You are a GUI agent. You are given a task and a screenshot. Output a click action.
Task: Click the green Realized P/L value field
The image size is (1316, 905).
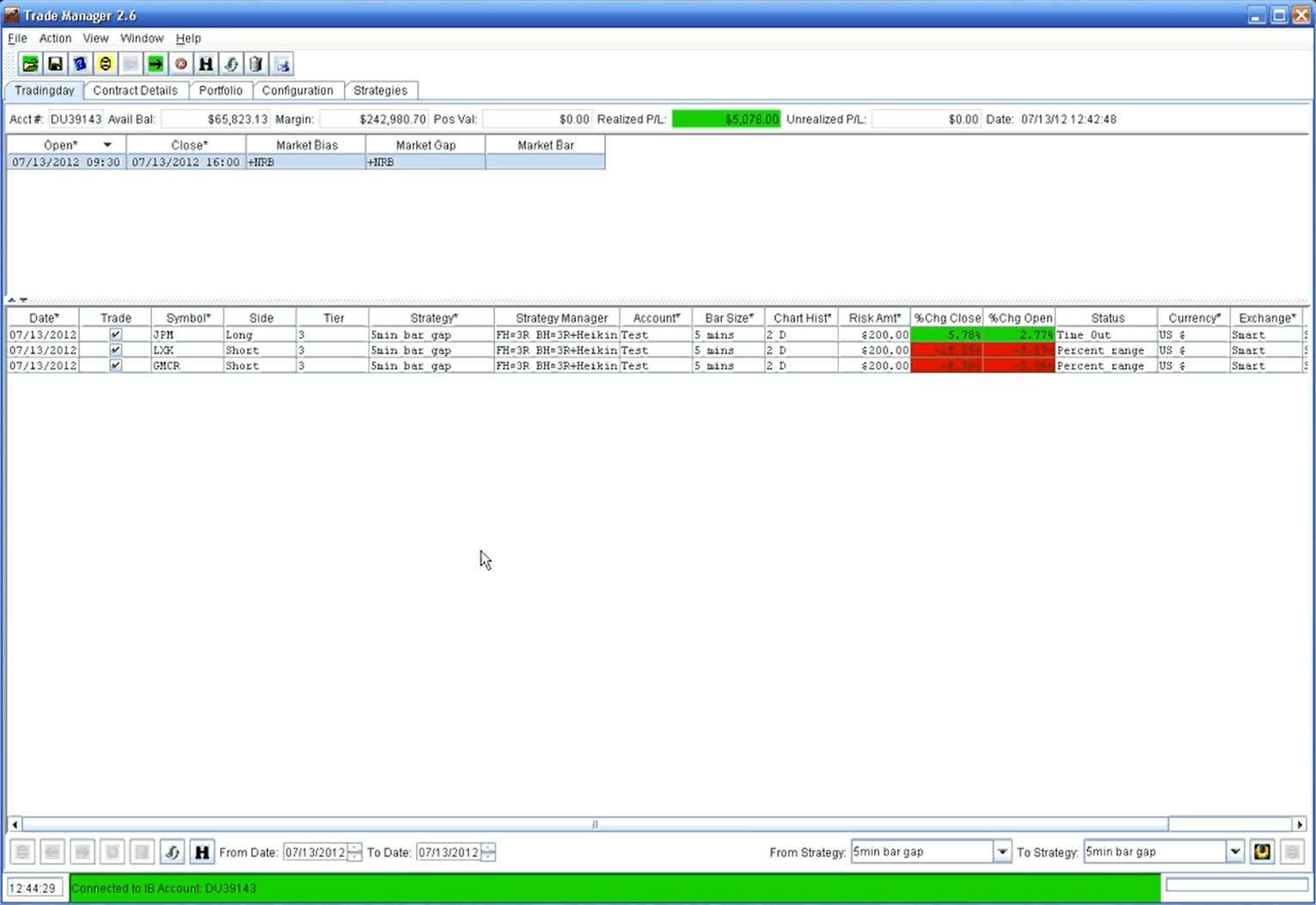(726, 119)
